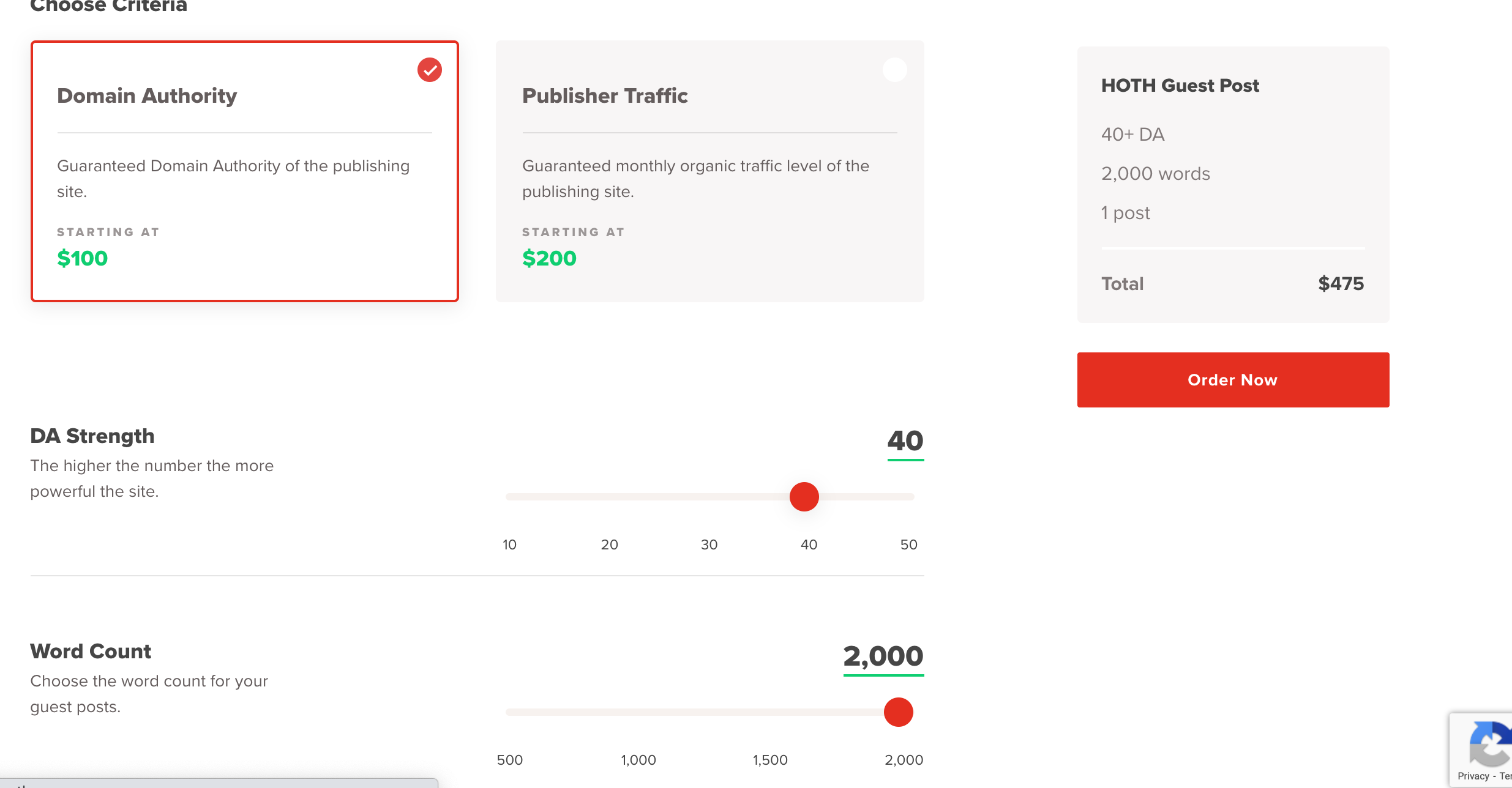Screen dimensions: 1512x788
Task: Set DA Strength to the 10 tick label
Action: pyautogui.click(x=509, y=545)
